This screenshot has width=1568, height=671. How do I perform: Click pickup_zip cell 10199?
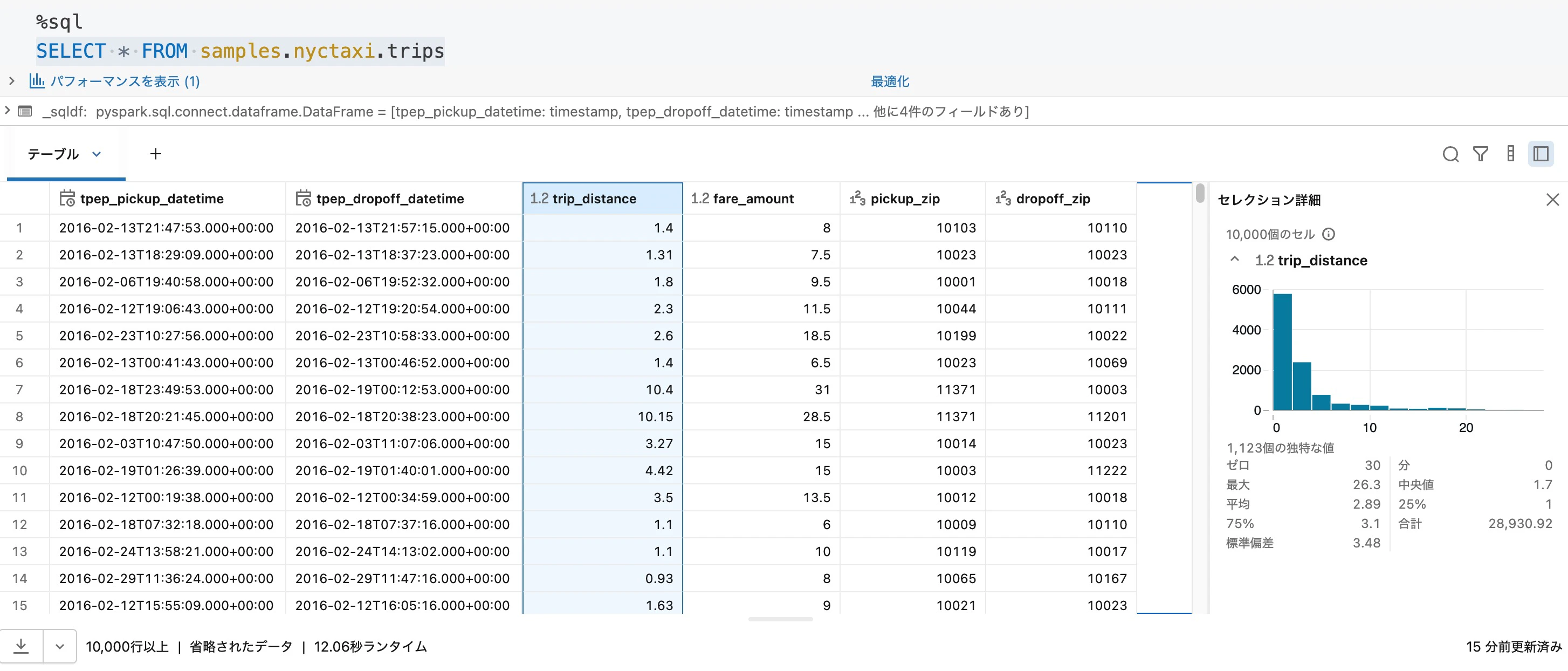912,335
